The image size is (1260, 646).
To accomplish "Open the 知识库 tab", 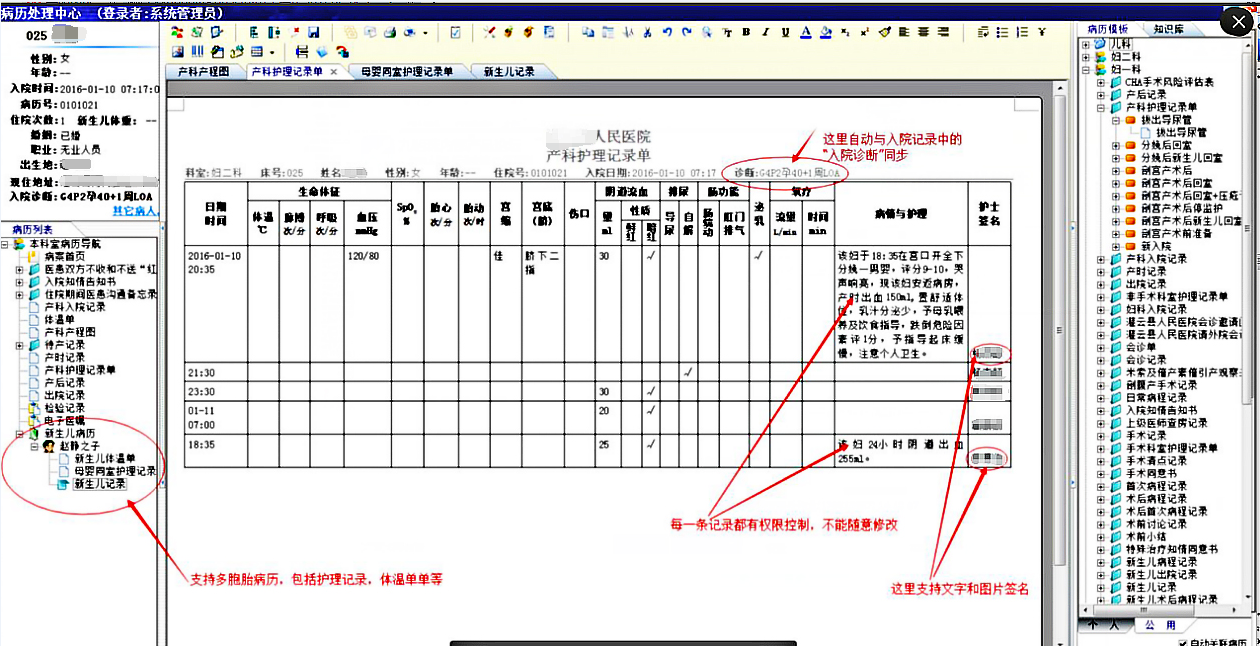I will (1169, 29).
